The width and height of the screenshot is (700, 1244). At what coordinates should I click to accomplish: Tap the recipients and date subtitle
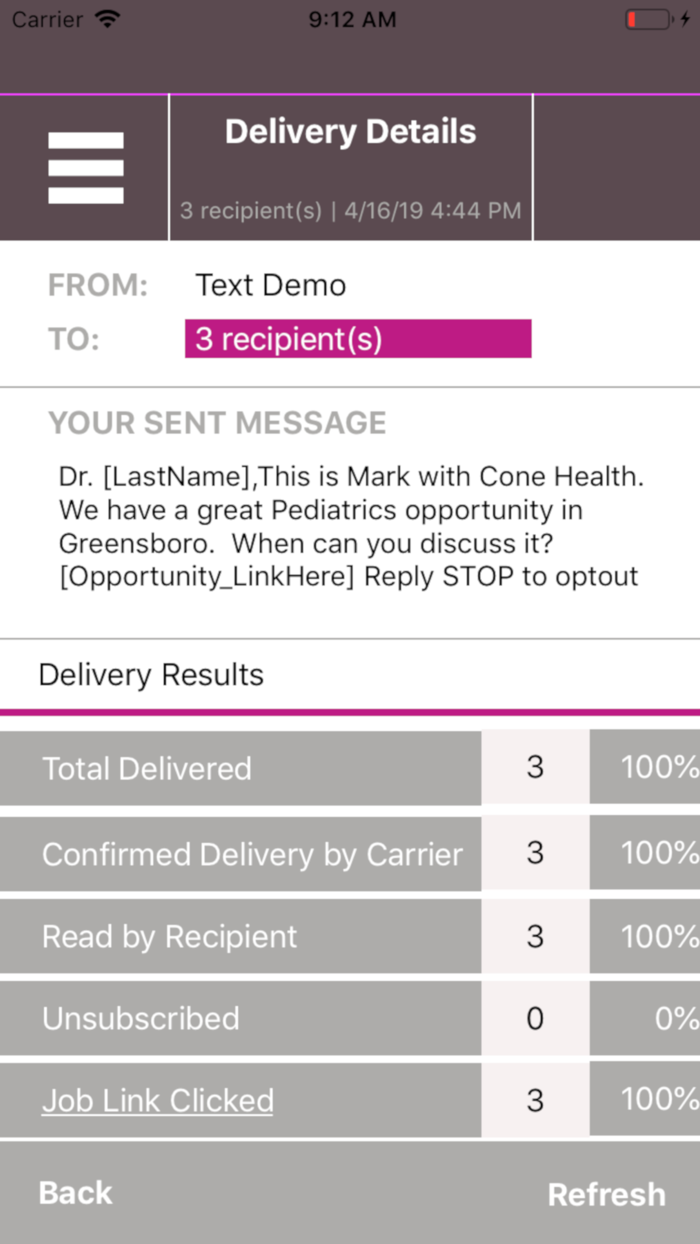350,210
